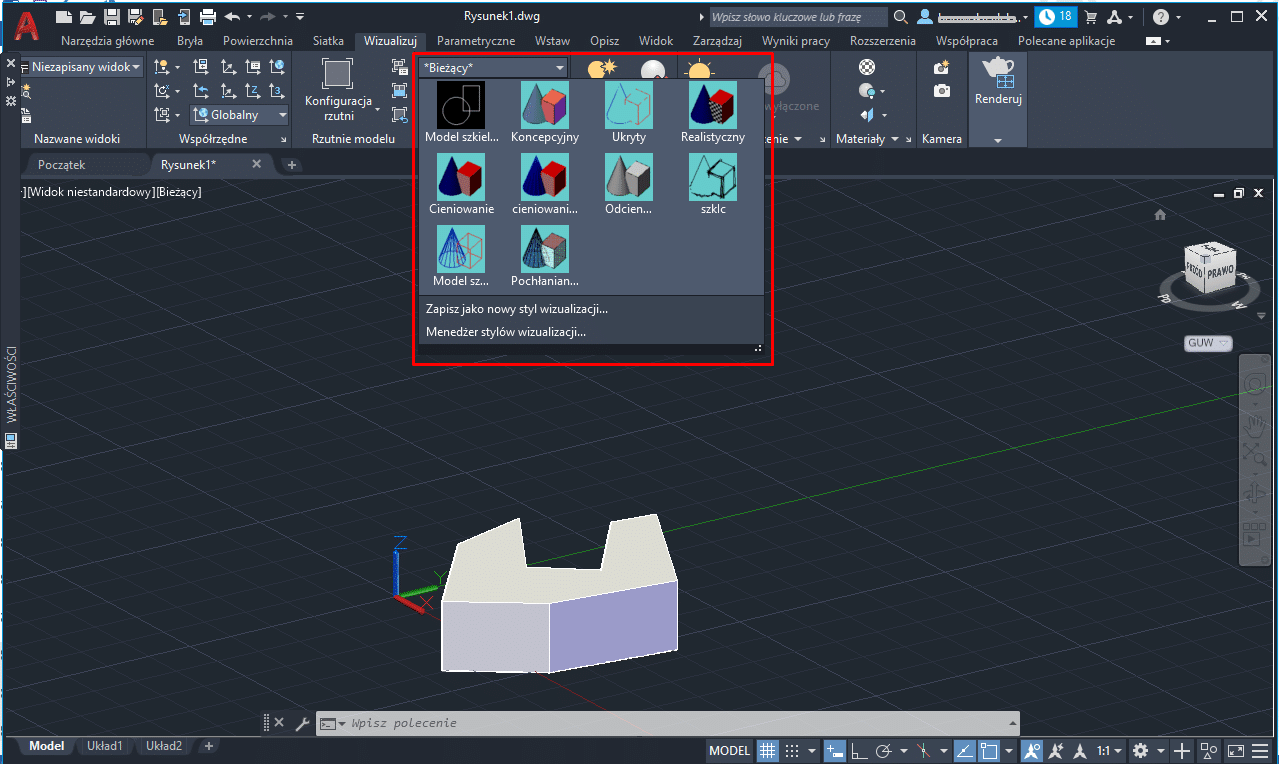Select the Cieniowanie visual style
The height and width of the screenshot is (764, 1279).
coord(461,185)
